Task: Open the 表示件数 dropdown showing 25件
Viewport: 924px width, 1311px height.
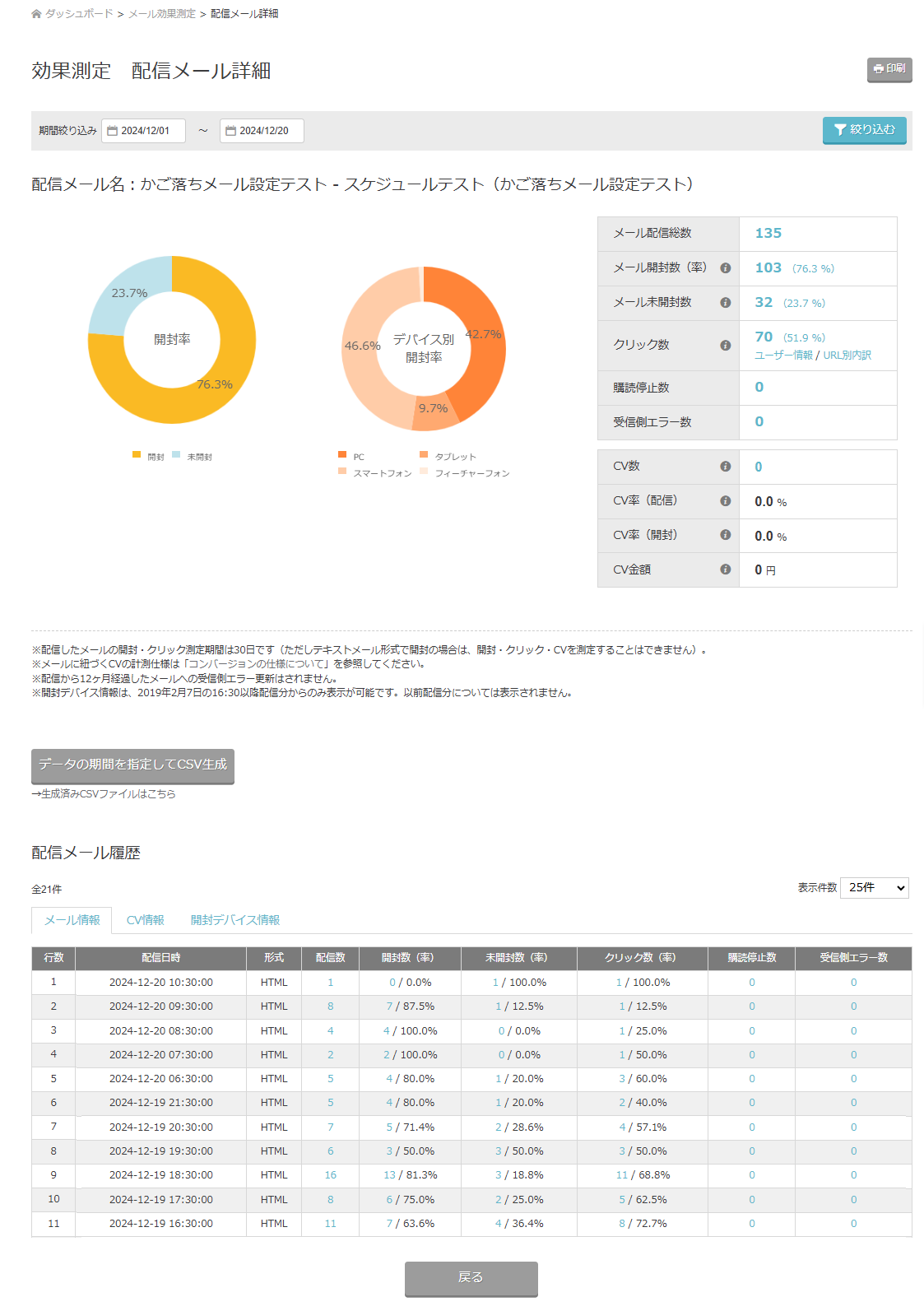Action: pos(874,888)
